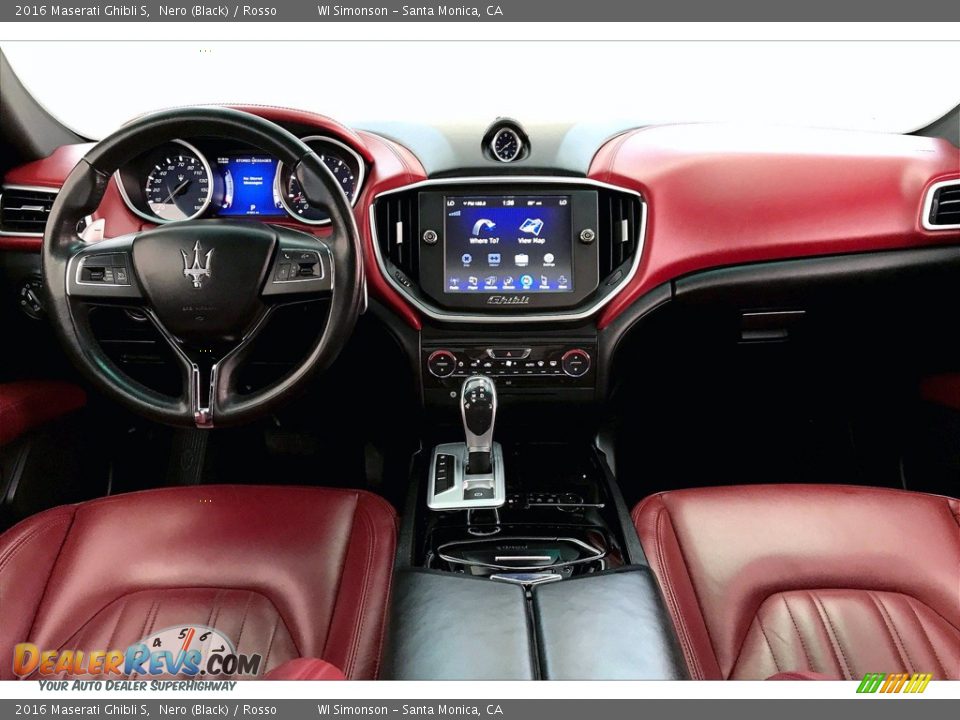Select the highlighted Nav tab

[527, 282]
